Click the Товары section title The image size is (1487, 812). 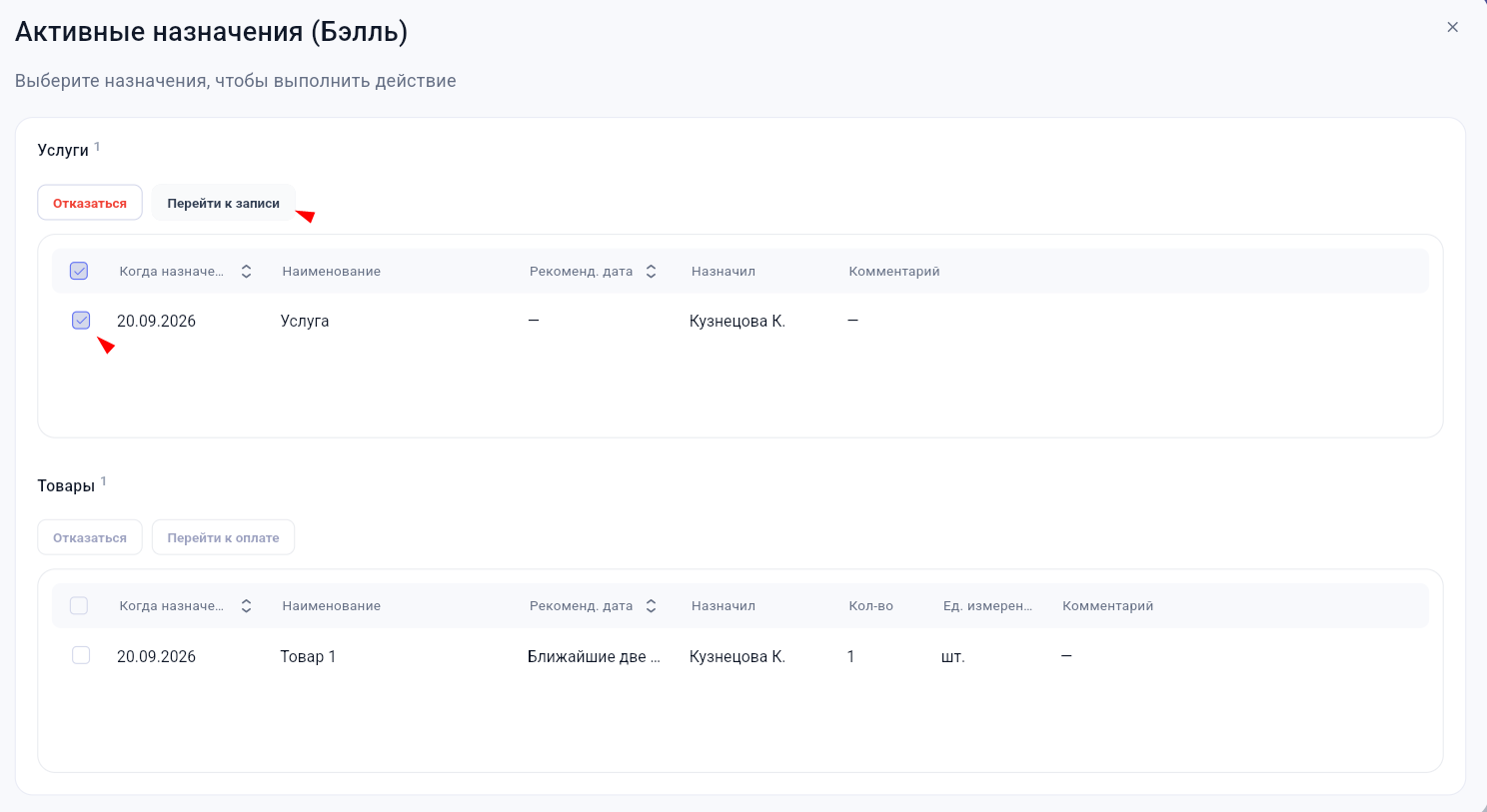tap(66, 485)
